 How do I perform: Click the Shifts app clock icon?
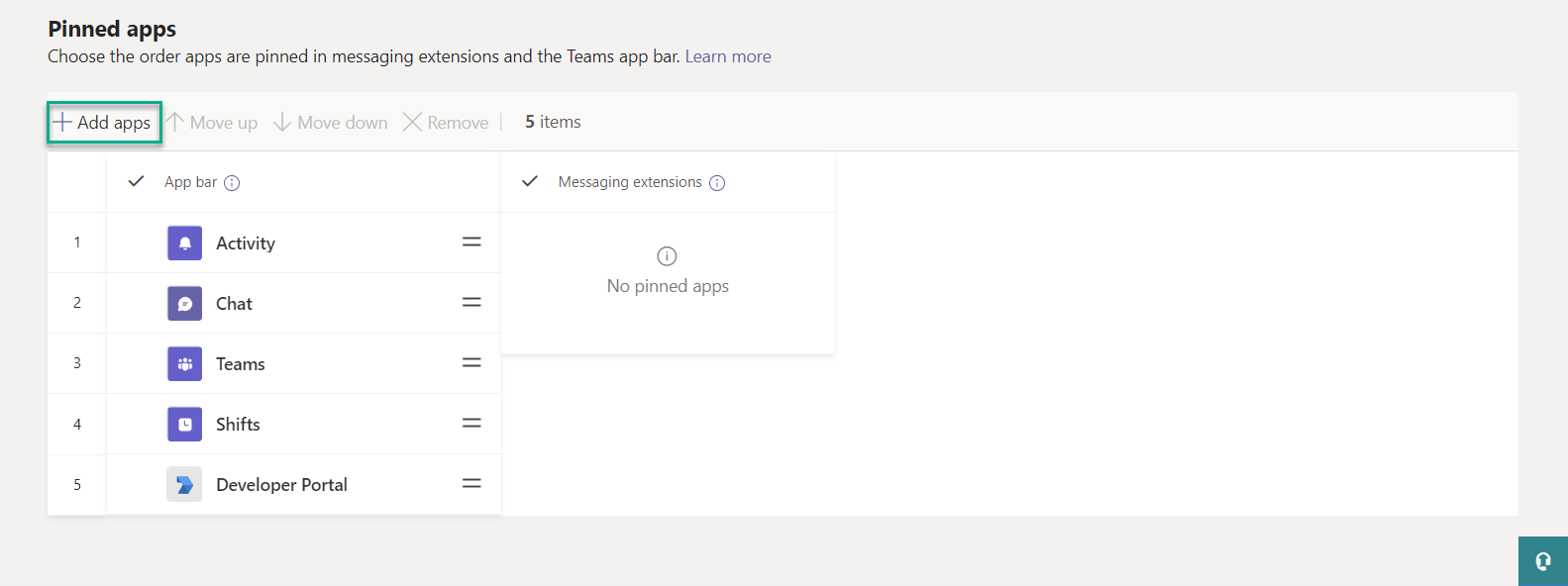[x=184, y=425]
